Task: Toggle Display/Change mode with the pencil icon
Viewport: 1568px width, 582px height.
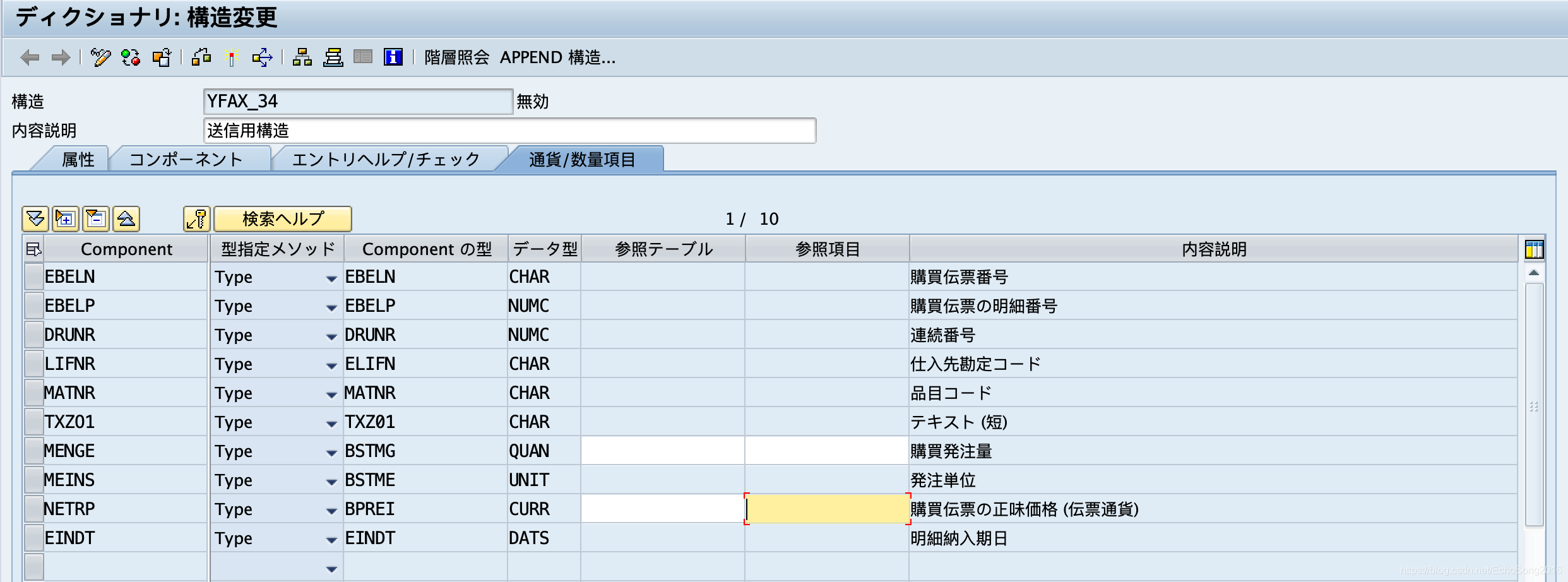Action: 100,58
